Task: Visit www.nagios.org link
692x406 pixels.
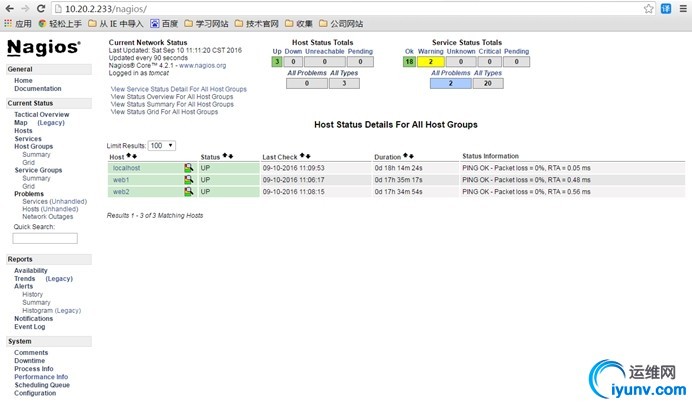Action: [203, 65]
